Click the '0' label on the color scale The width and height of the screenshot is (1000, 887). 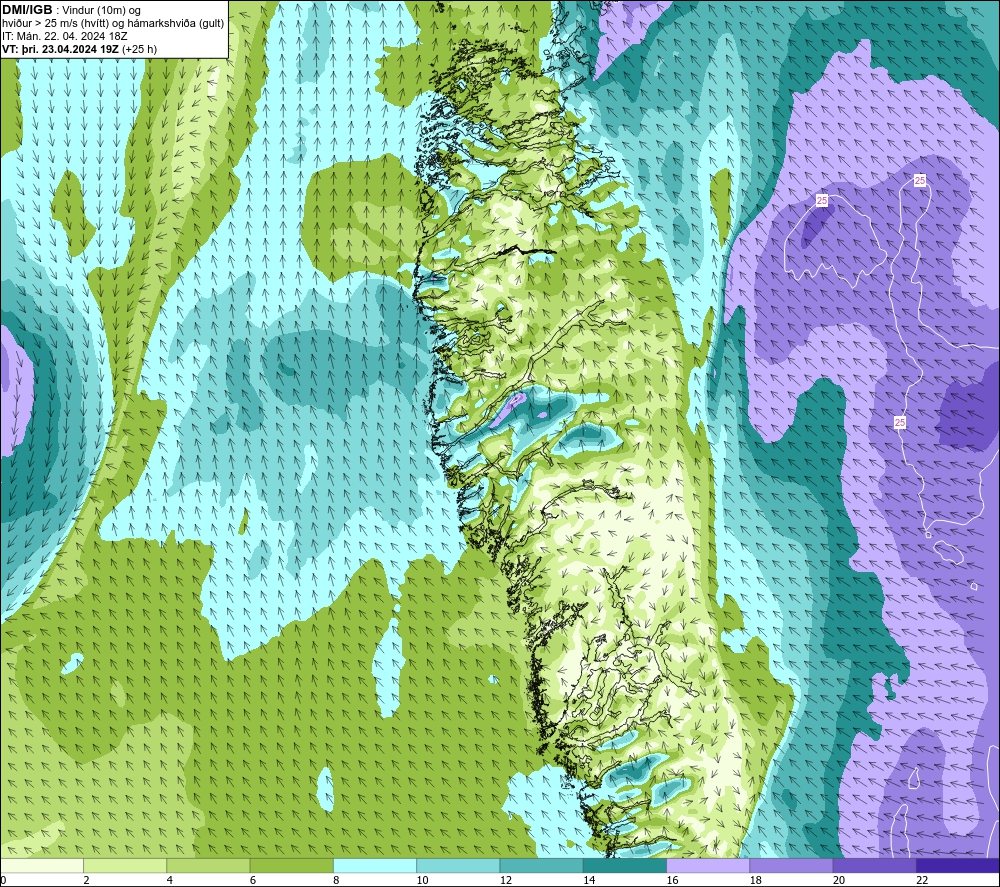[3, 880]
